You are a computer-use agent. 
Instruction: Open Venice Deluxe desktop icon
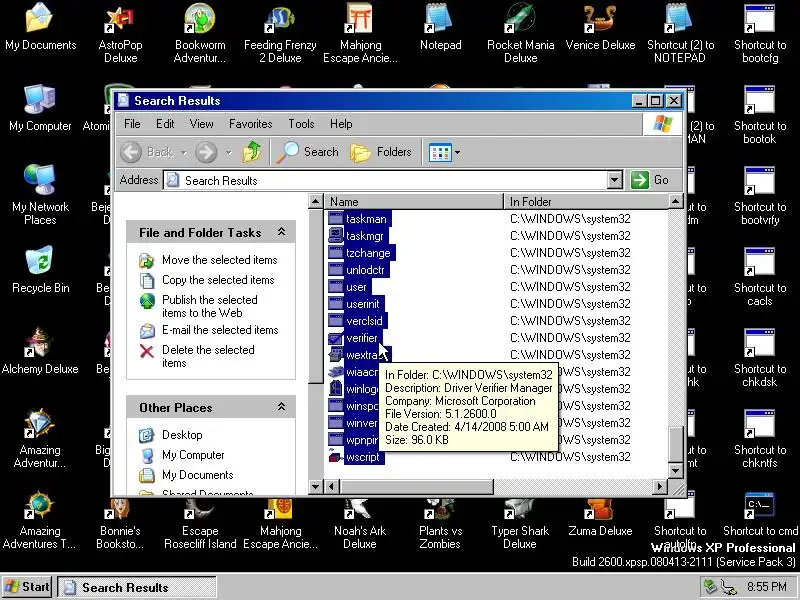click(x=601, y=28)
